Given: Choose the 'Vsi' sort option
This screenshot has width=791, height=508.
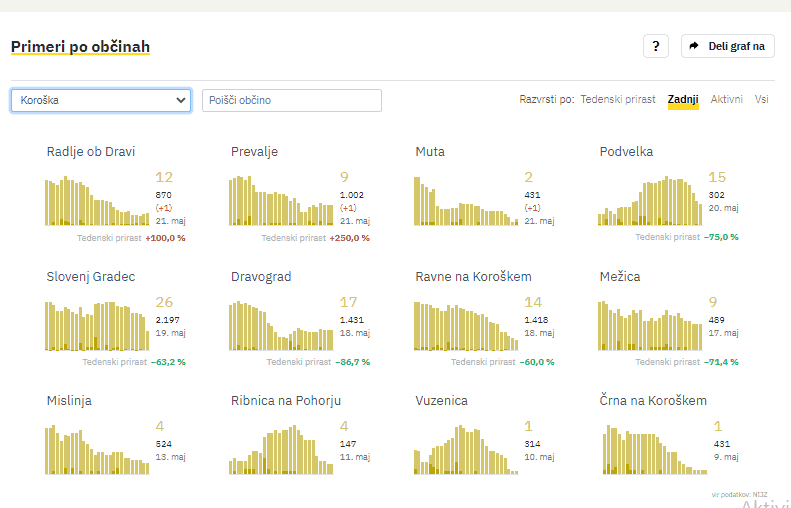Looking at the screenshot, I should tap(762, 100).
